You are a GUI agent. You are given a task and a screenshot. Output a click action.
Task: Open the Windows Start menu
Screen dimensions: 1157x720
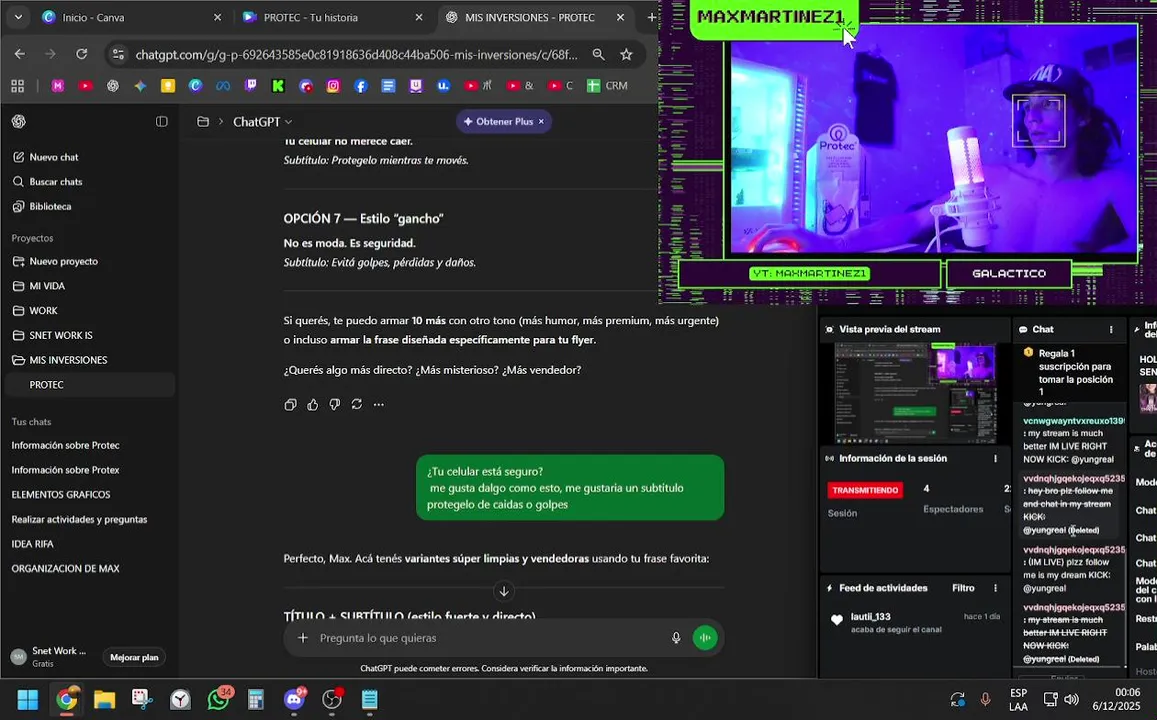point(28,699)
